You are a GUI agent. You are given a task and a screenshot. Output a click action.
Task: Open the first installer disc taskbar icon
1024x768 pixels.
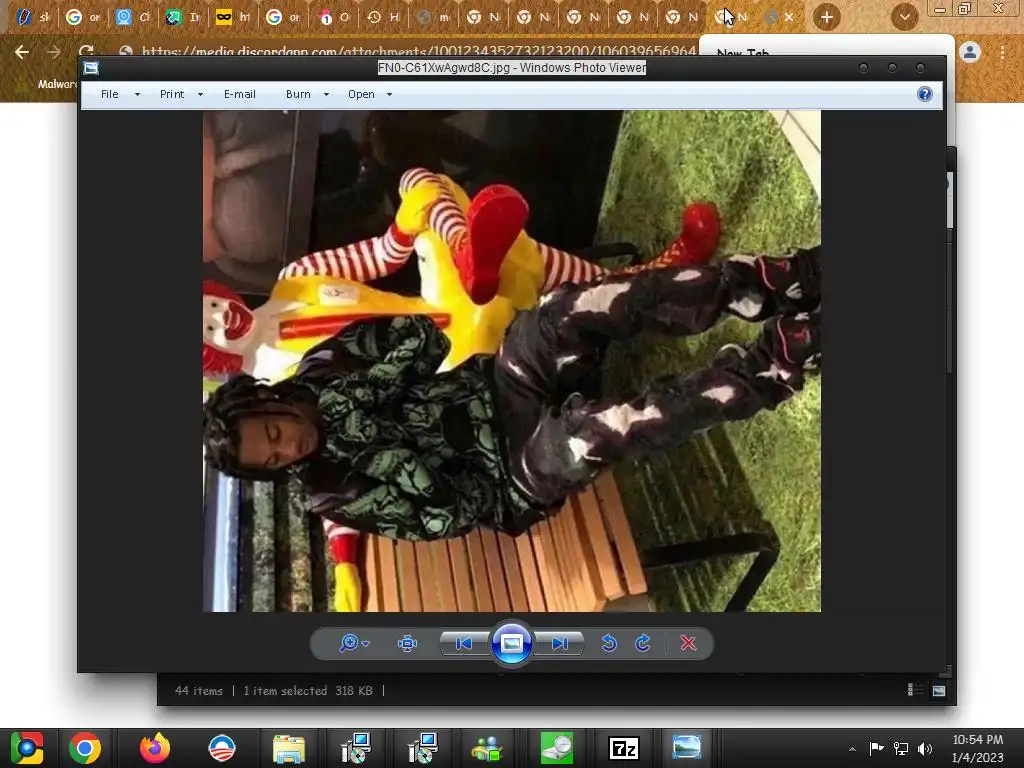tap(356, 748)
